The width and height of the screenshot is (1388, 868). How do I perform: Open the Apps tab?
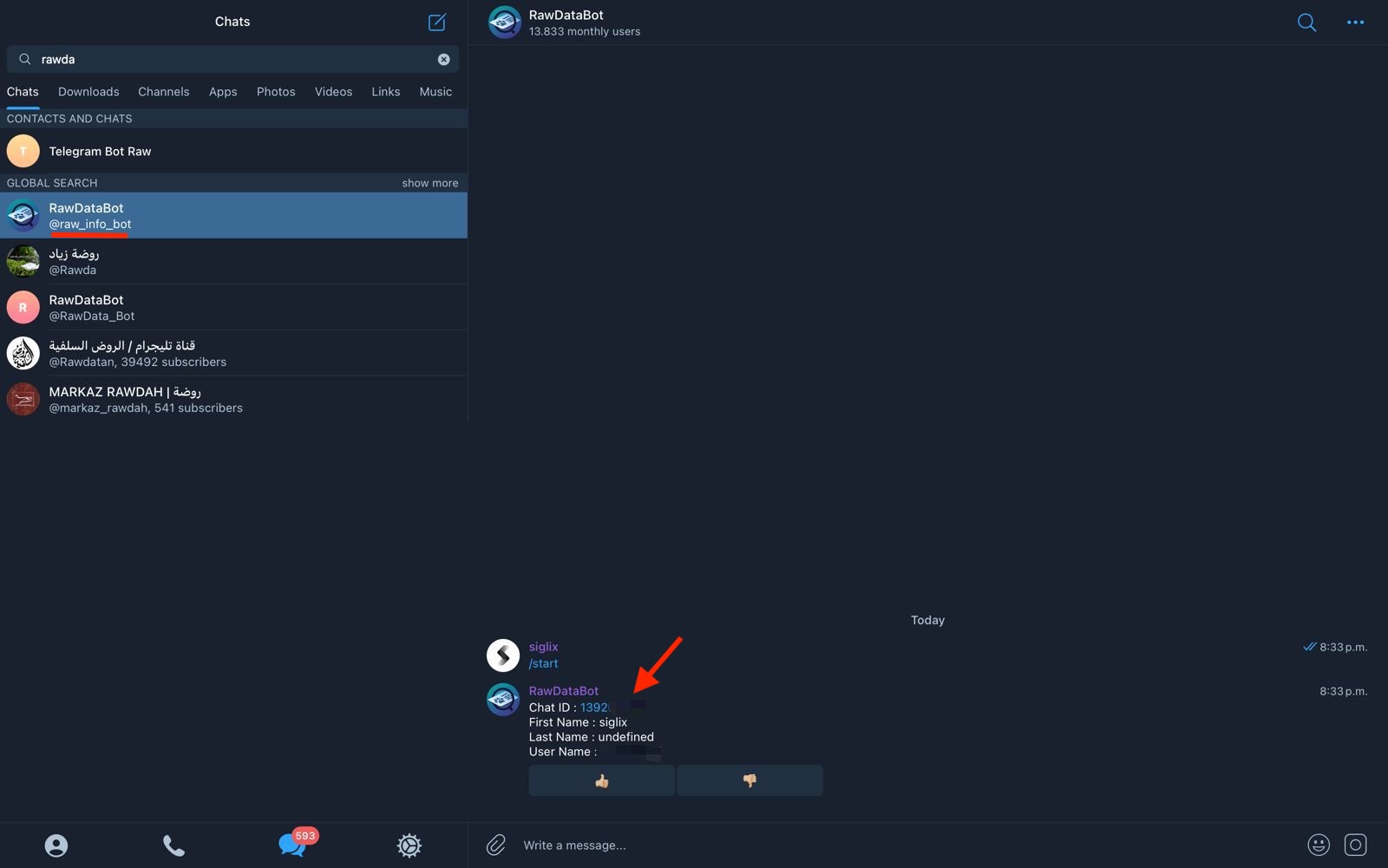pyautogui.click(x=223, y=91)
